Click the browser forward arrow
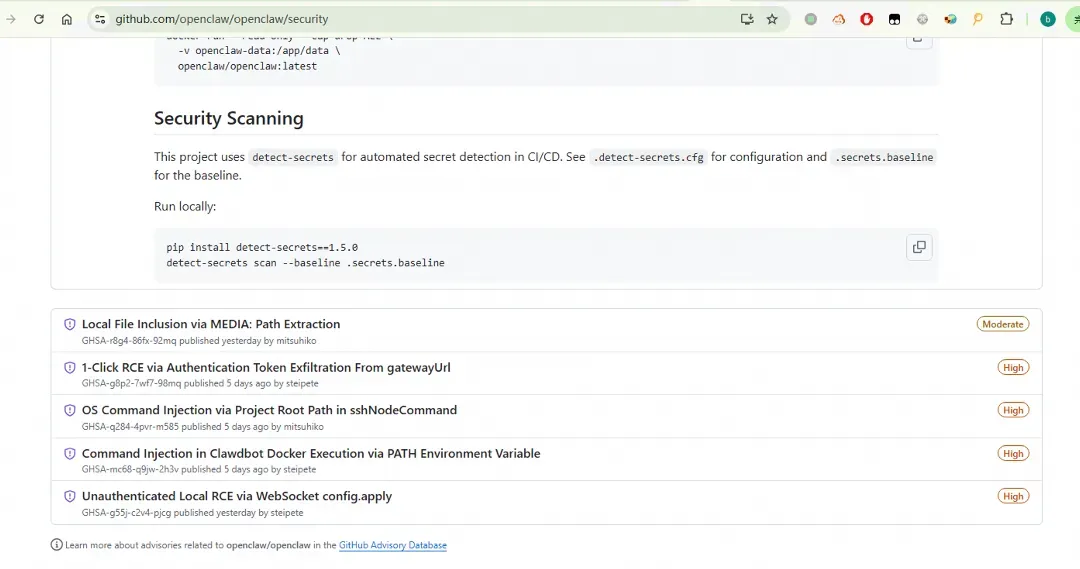 [x=11, y=19]
